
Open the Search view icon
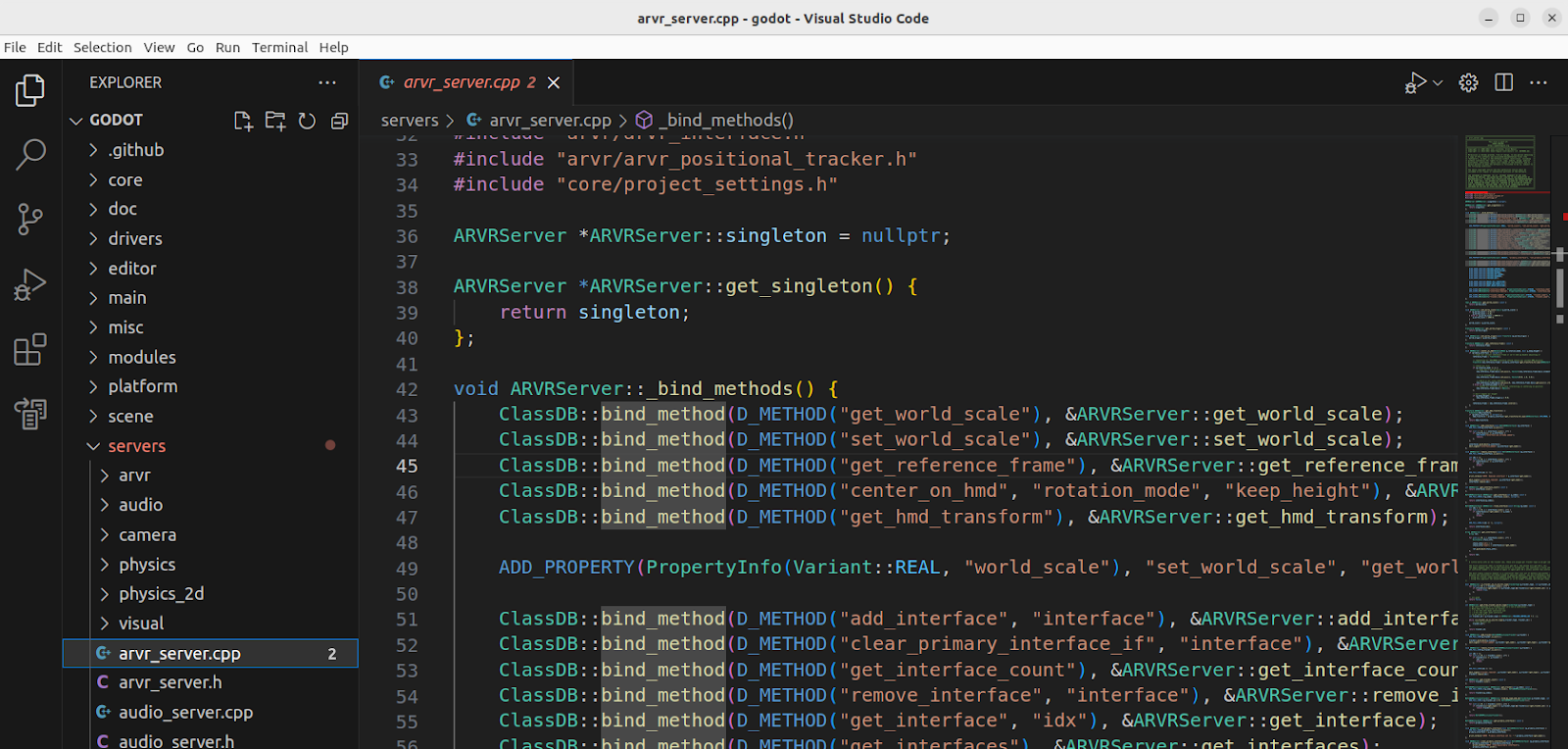[30, 154]
